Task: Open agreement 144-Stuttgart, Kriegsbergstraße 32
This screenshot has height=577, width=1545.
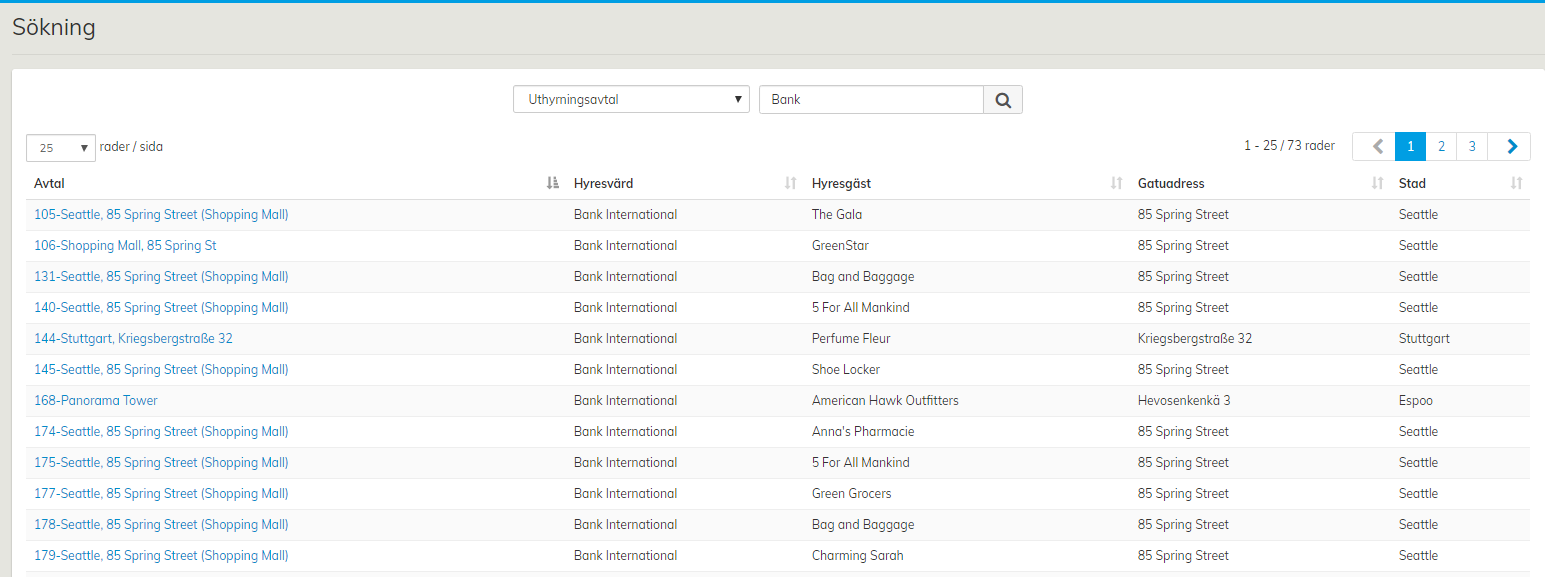Action: (x=133, y=338)
